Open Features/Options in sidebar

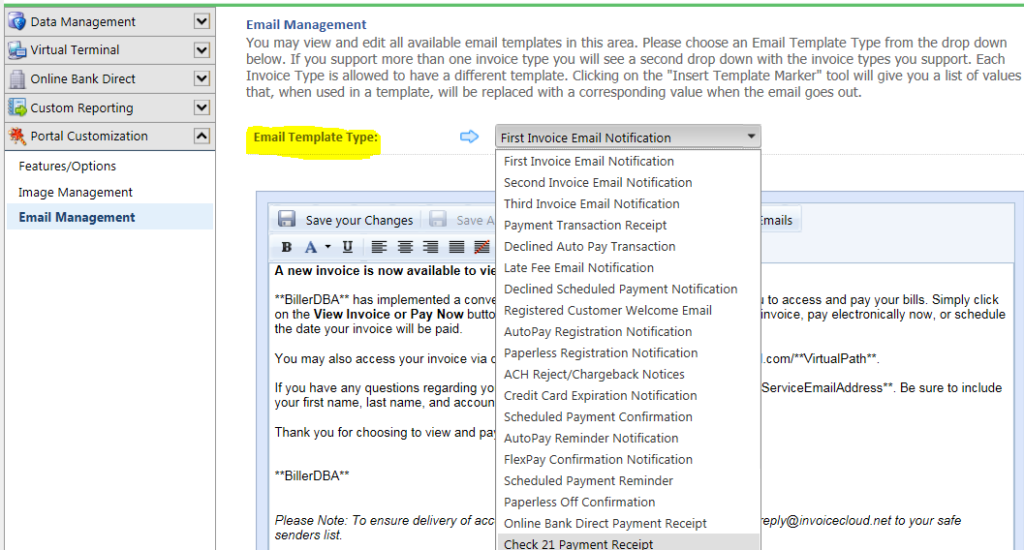click(67, 166)
